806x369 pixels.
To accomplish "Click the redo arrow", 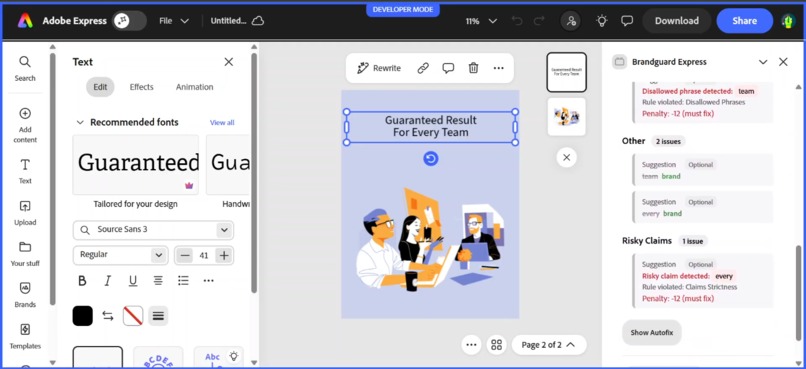I will point(539,21).
